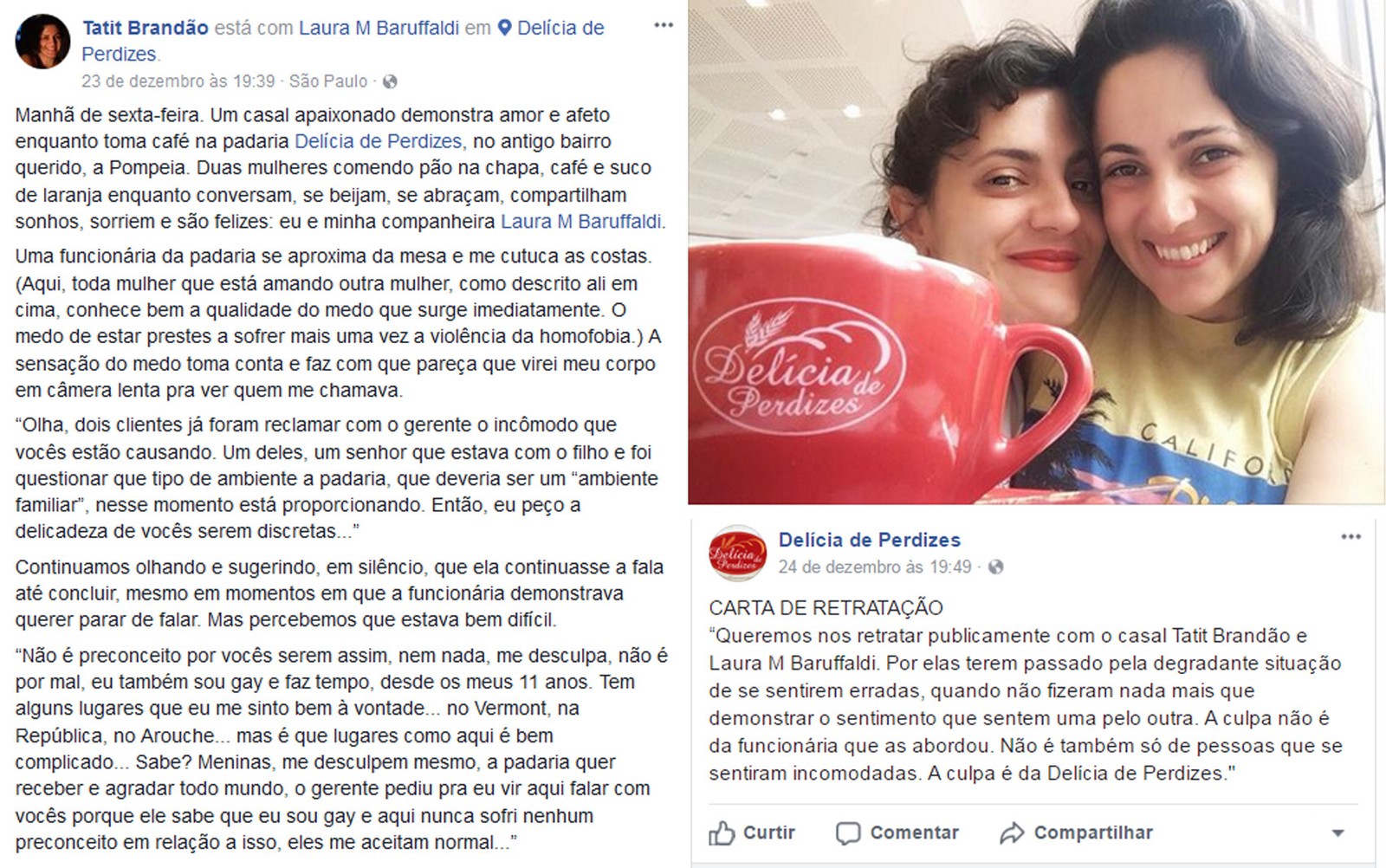Click the 23 de dezembro às 19:39 timestamp
This screenshot has height=868, width=1386.
point(178,81)
